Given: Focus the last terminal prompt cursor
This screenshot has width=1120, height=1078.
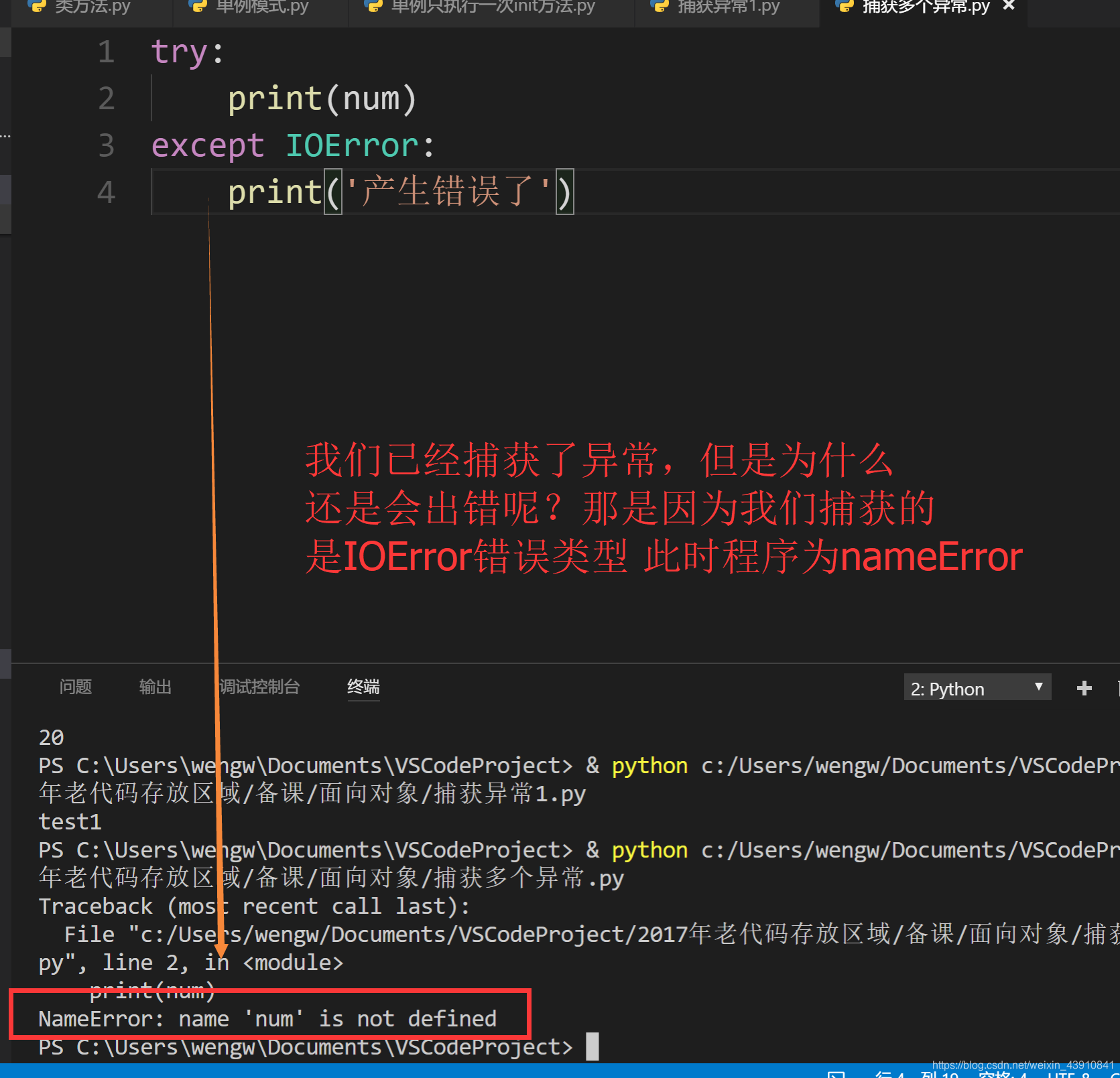Looking at the screenshot, I should tap(592, 1047).
